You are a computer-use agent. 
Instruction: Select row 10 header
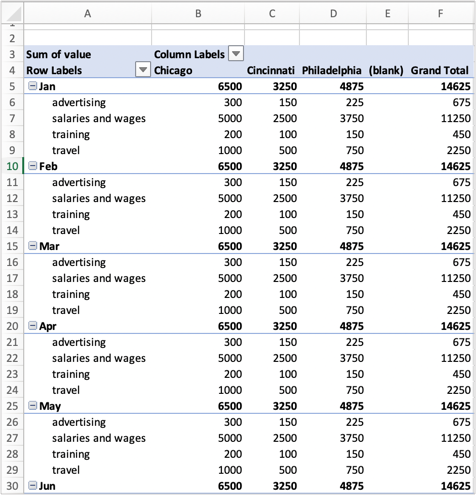[x=12, y=166]
